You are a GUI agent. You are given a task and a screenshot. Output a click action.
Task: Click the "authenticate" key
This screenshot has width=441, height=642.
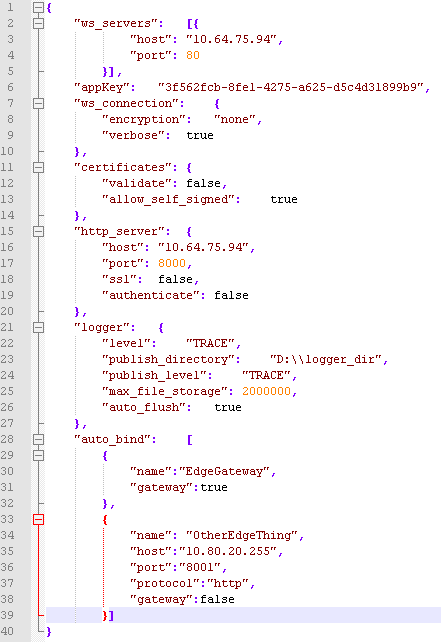click(151, 295)
